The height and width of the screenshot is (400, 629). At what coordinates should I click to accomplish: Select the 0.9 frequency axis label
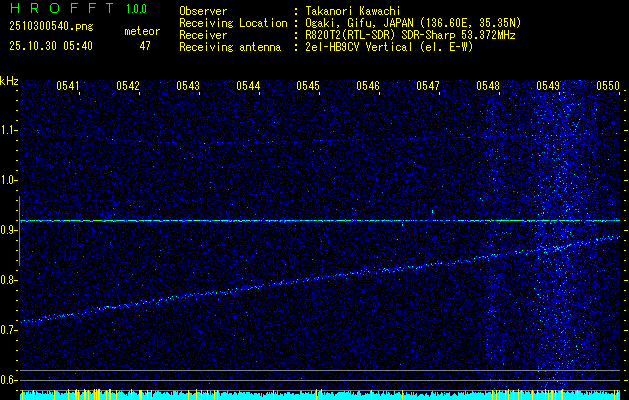(9, 230)
